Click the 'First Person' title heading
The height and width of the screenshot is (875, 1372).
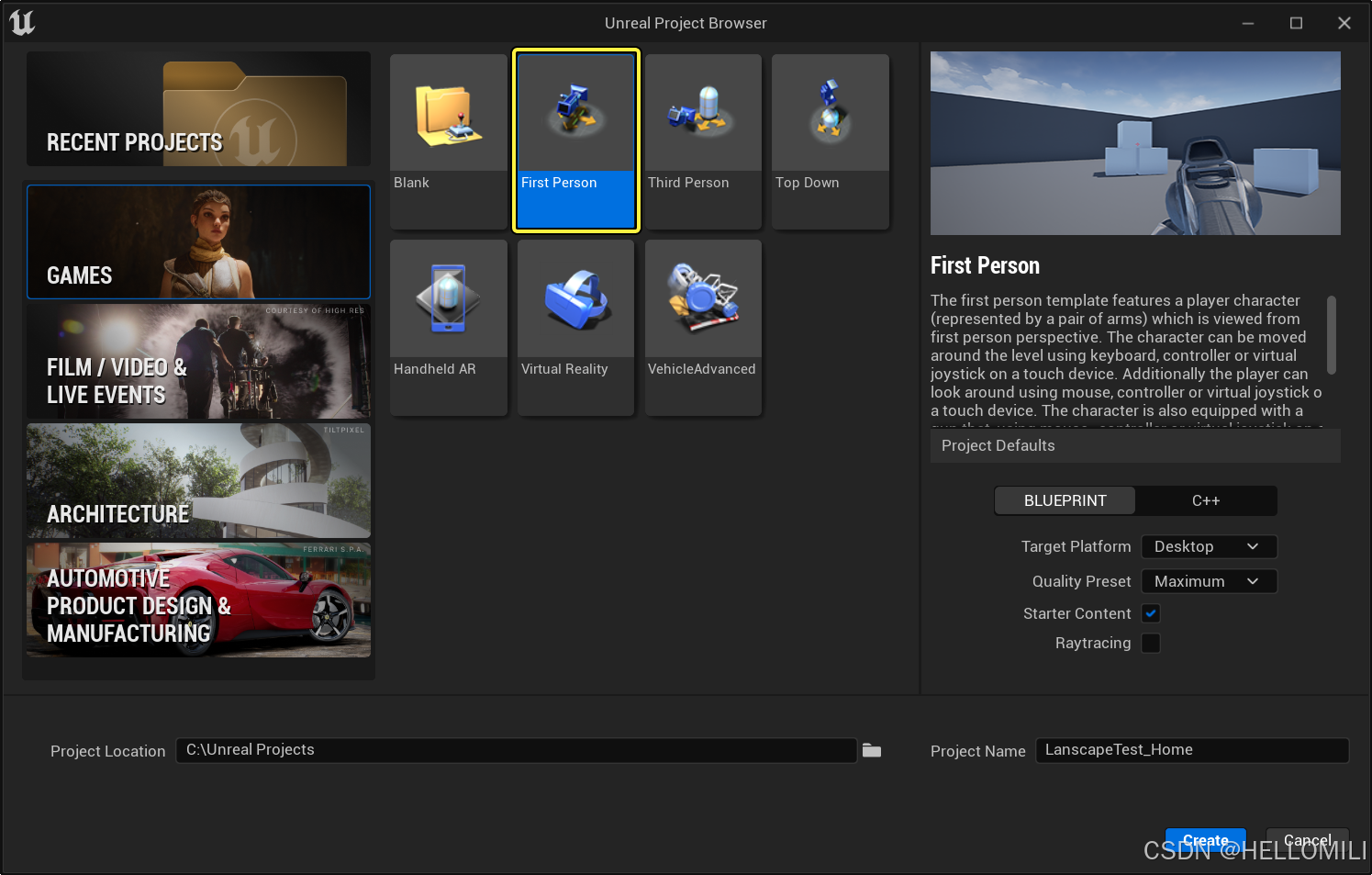[x=985, y=265]
